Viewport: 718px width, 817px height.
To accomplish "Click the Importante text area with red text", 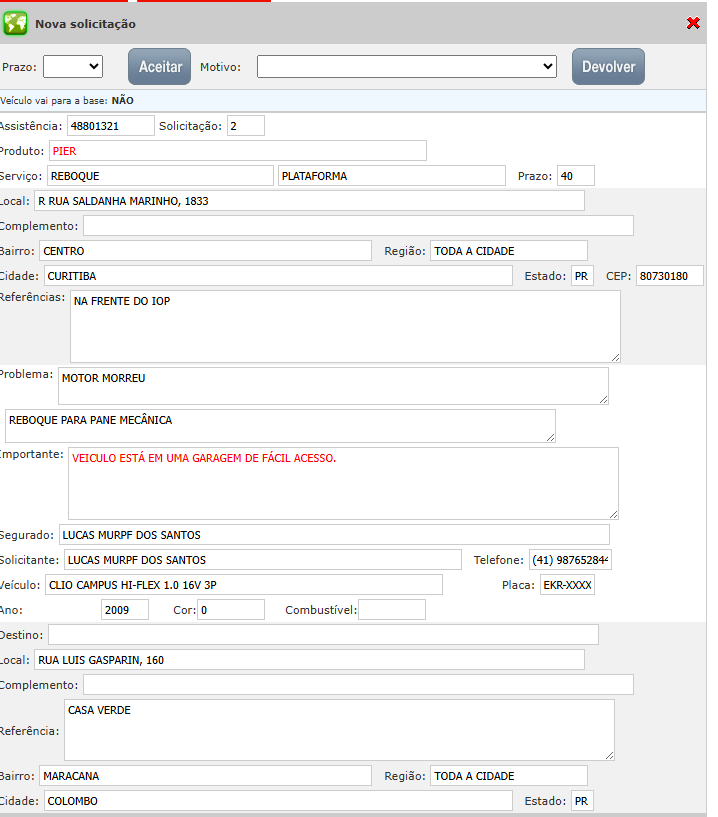I will click(x=343, y=483).
